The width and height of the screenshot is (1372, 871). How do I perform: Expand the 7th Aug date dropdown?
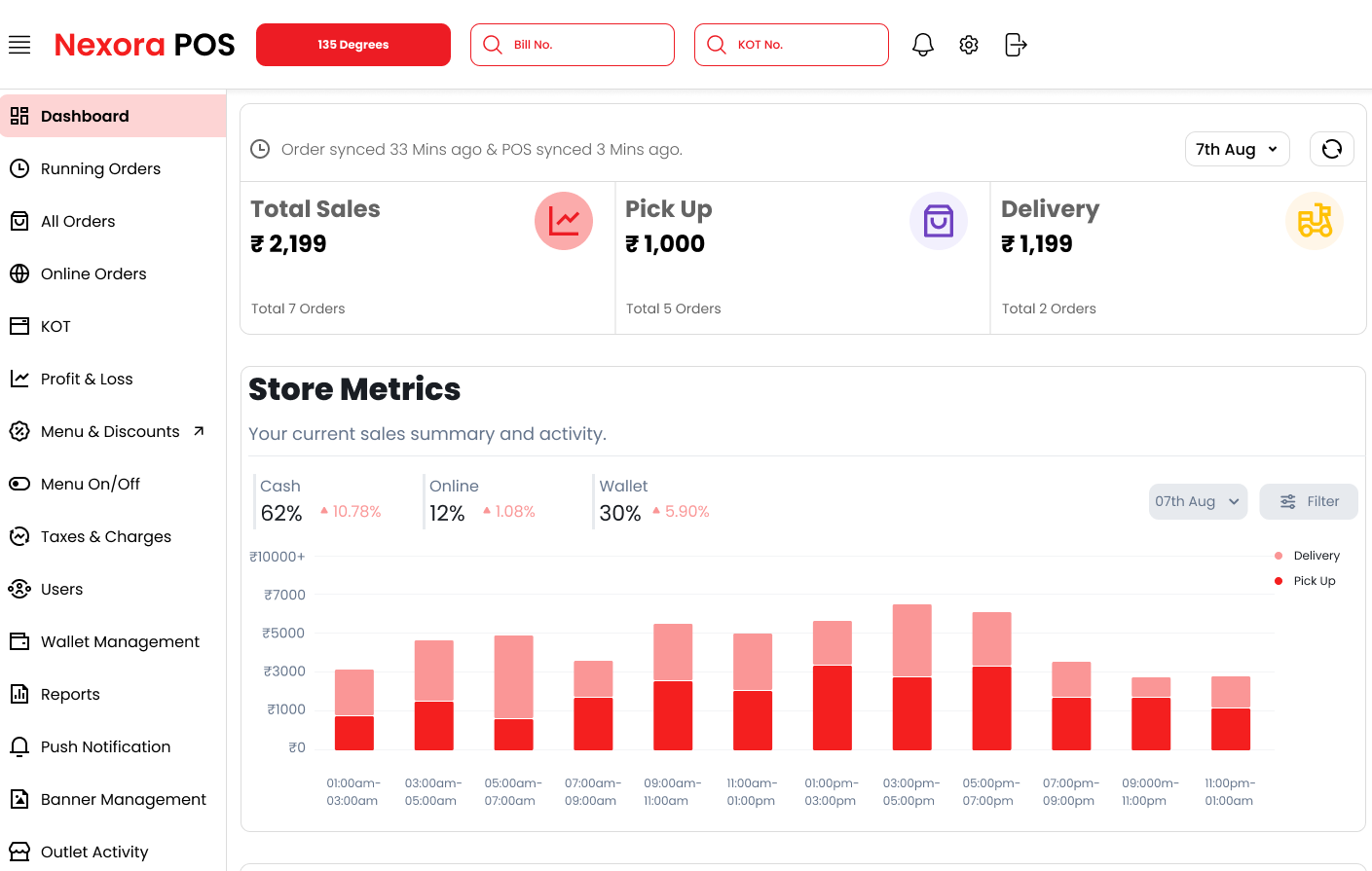1237,149
